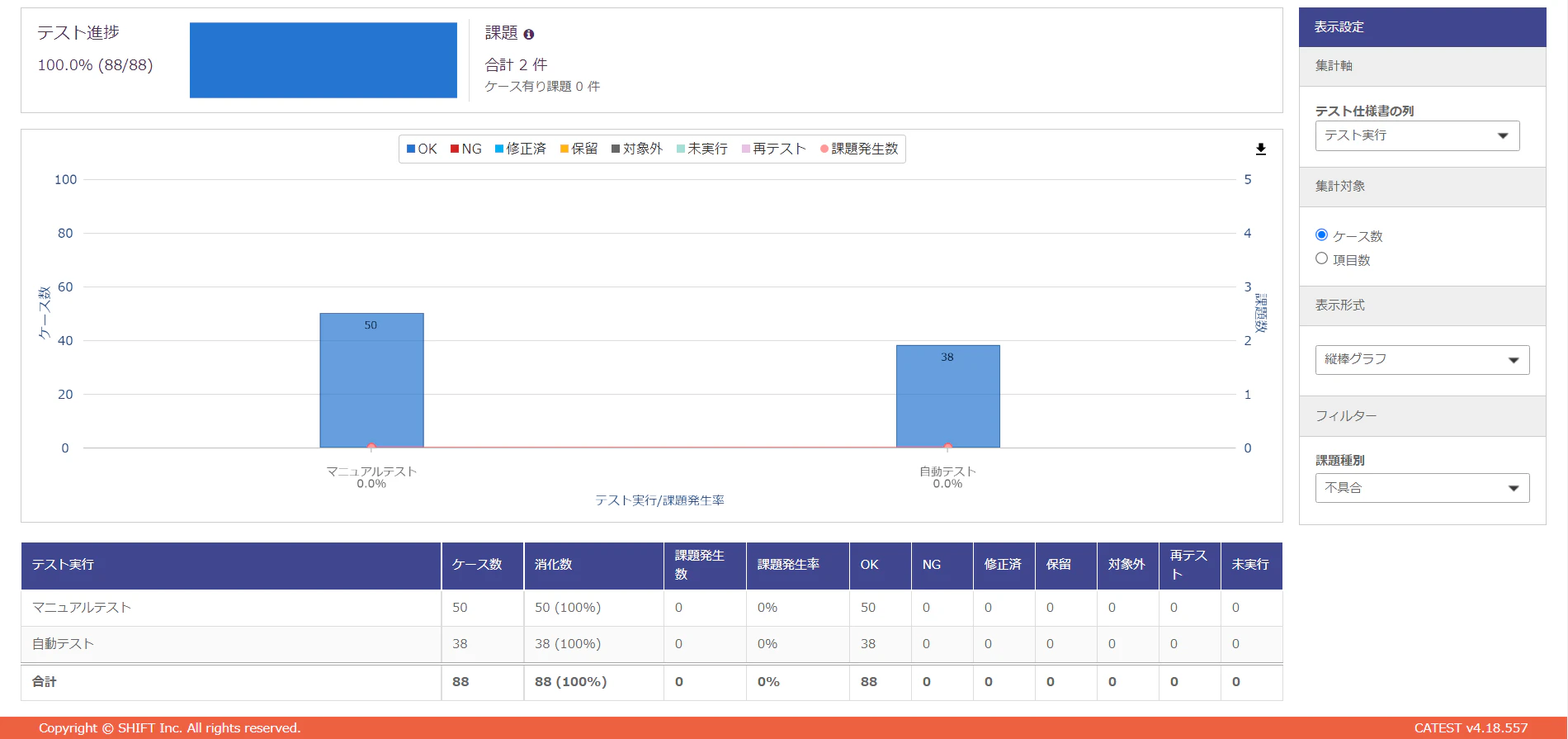Click the 自動テスト row name in table
Image resolution: width=1568 pixels, height=739 pixels.
point(63,644)
